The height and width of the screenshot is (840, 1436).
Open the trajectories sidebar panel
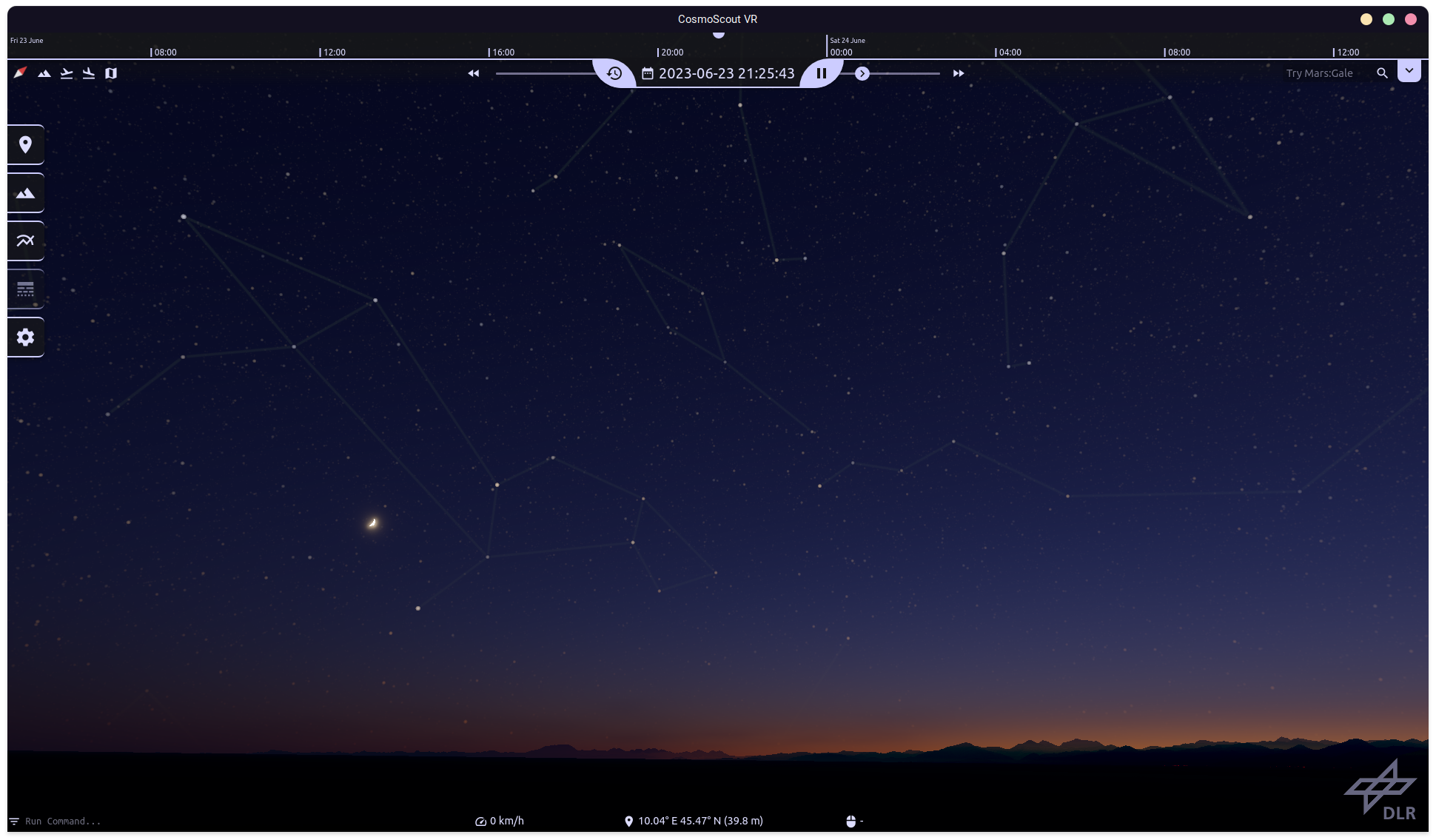pyautogui.click(x=25, y=241)
